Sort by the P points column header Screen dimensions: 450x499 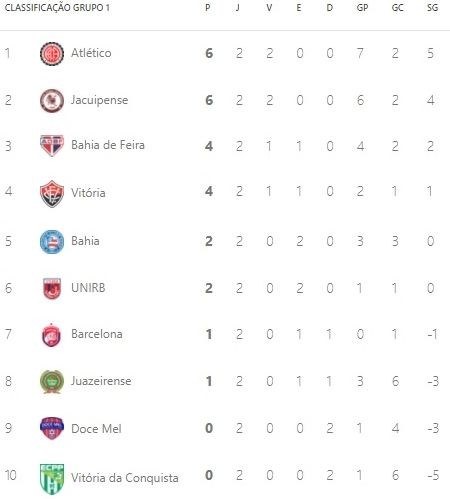coord(208,8)
